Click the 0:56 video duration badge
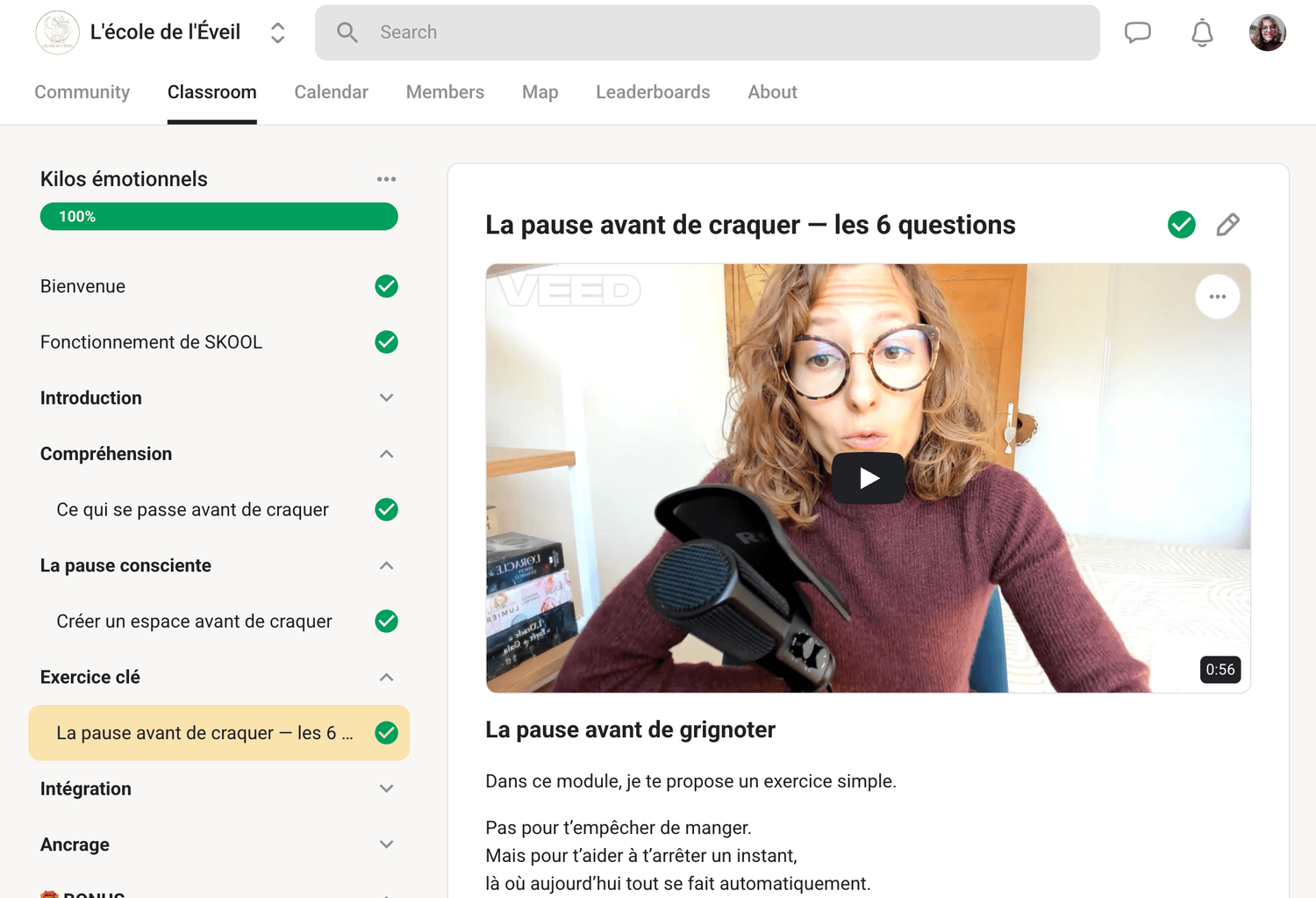The width and height of the screenshot is (1316, 898). pyautogui.click(x=1220, y=670)
